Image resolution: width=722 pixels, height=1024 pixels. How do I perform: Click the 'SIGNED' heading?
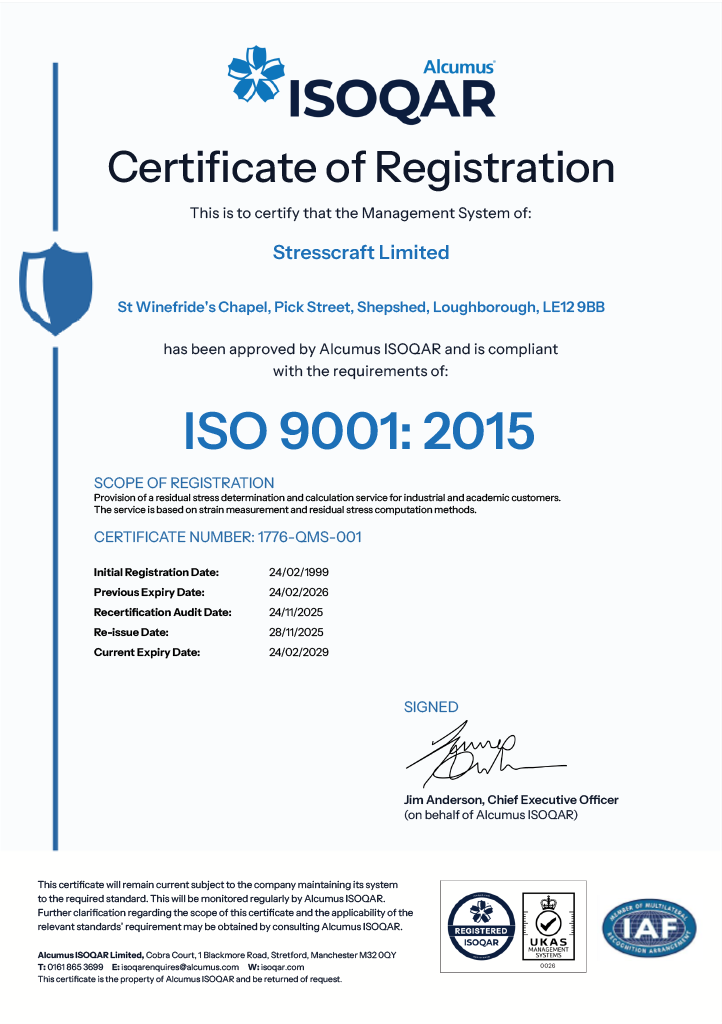coord(431,707)
